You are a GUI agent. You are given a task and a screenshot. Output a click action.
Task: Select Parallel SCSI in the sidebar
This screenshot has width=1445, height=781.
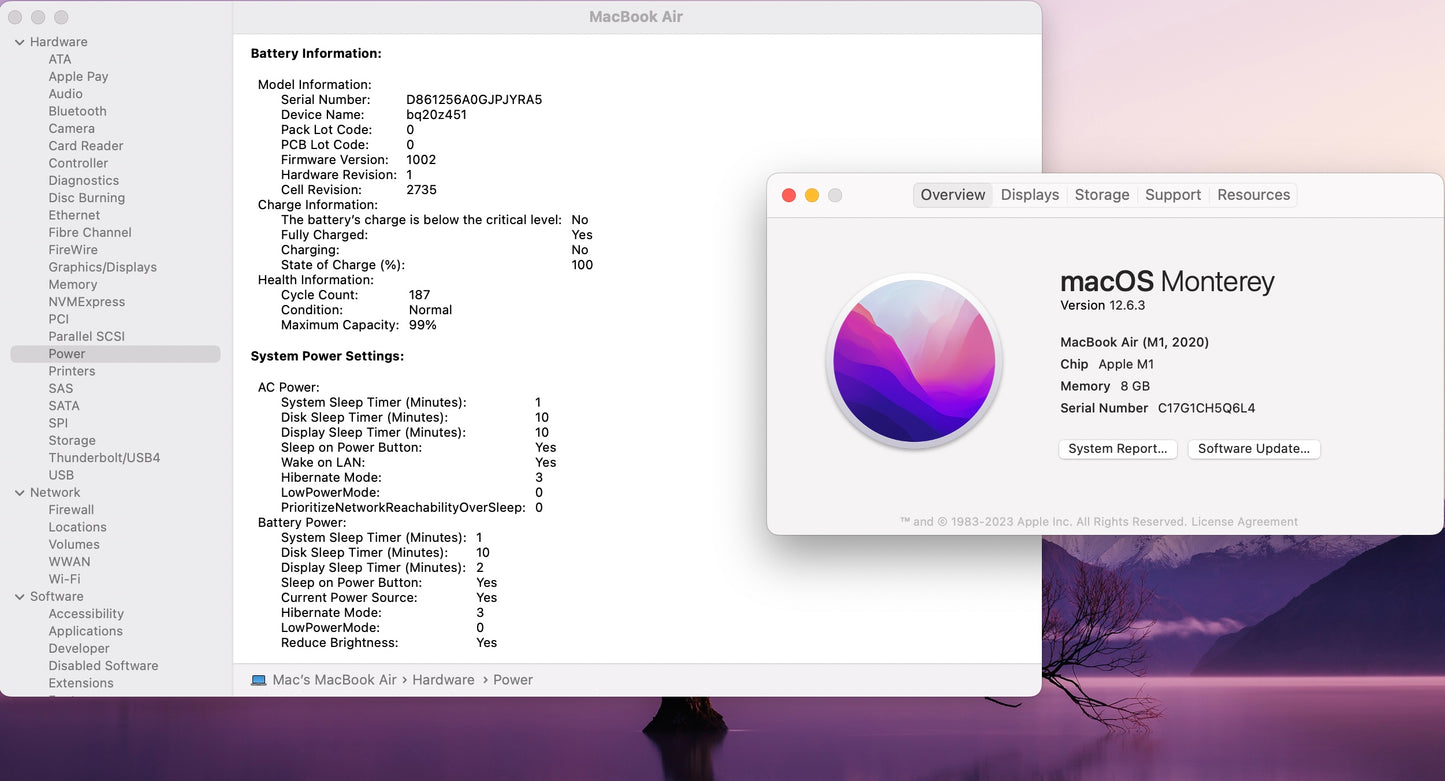click(87, 337)
